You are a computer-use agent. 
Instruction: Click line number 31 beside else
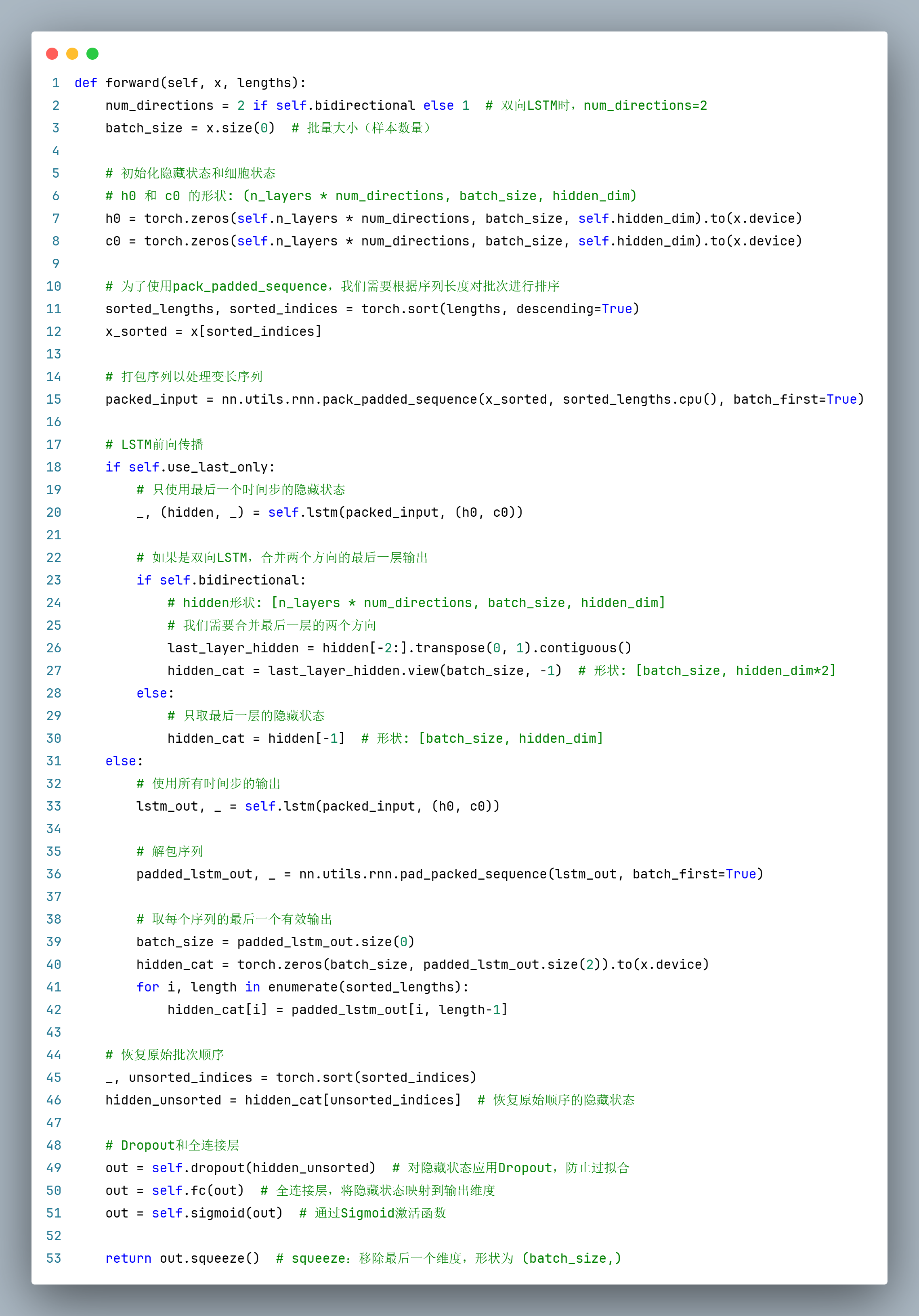coord(53,761)
